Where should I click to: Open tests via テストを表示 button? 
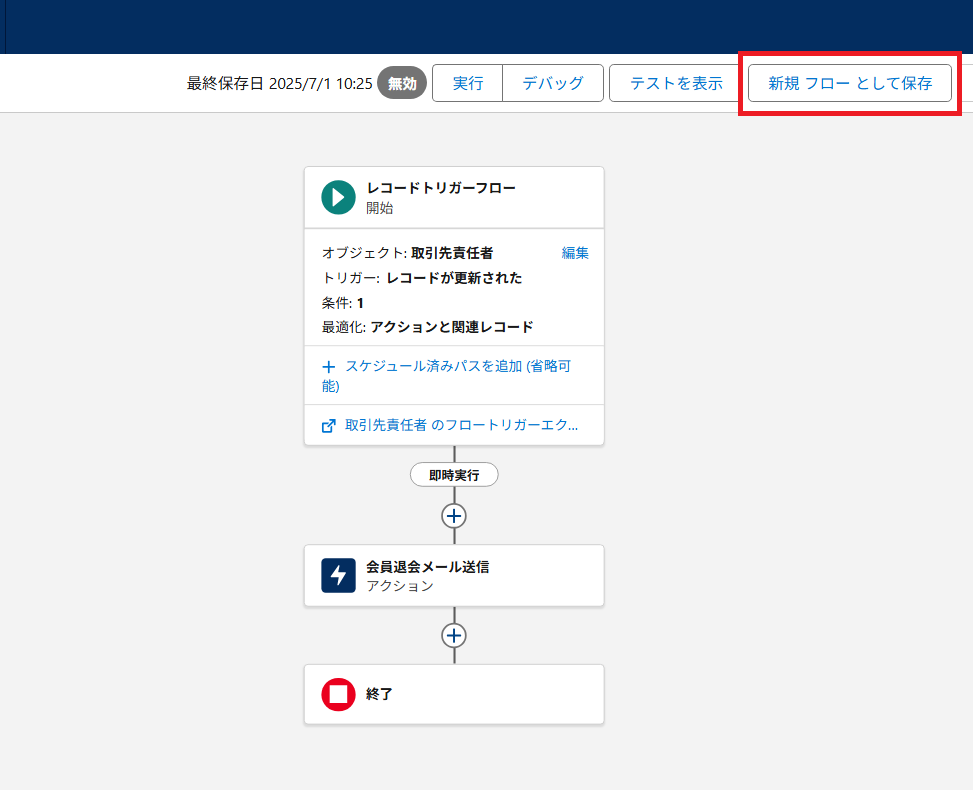[676, 83]
